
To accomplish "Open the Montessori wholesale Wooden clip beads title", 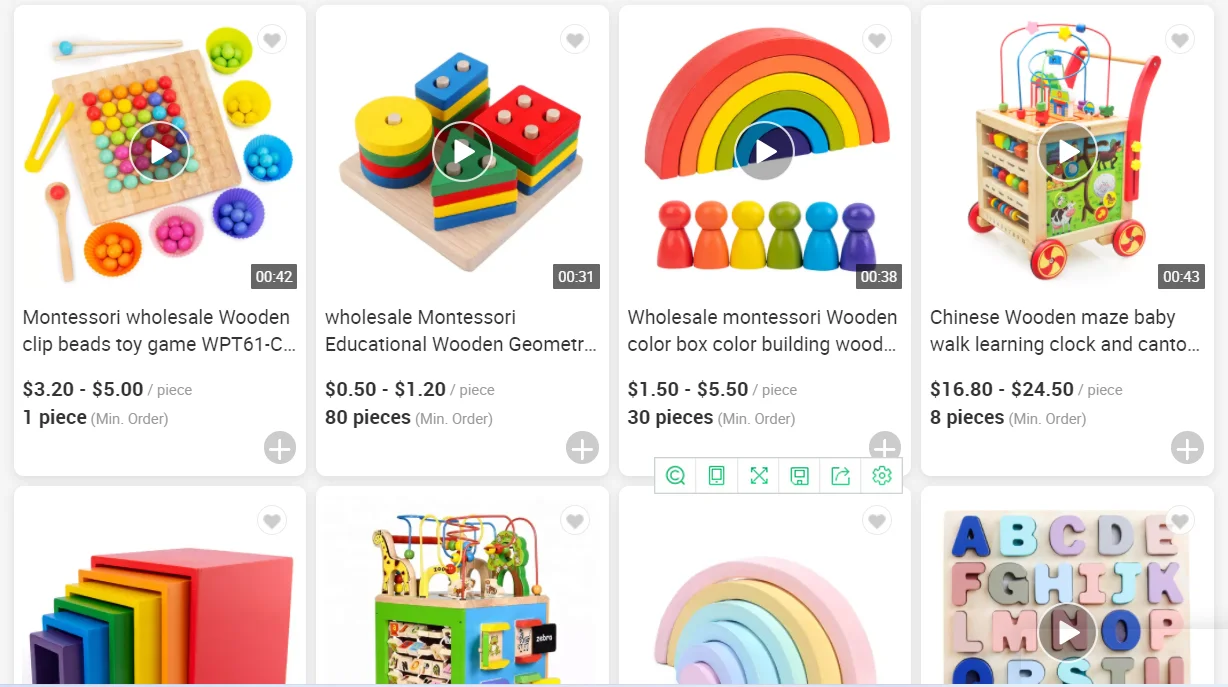I will 159,331.
